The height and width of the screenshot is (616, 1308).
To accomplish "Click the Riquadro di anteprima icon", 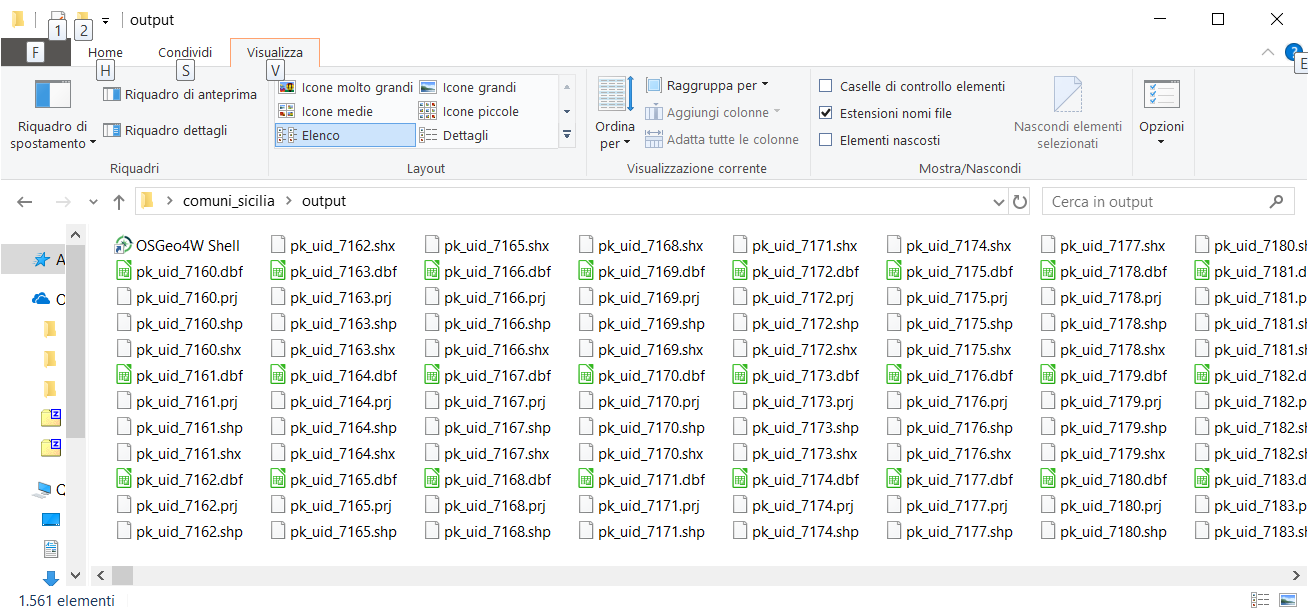I will [x=111, y=95].
